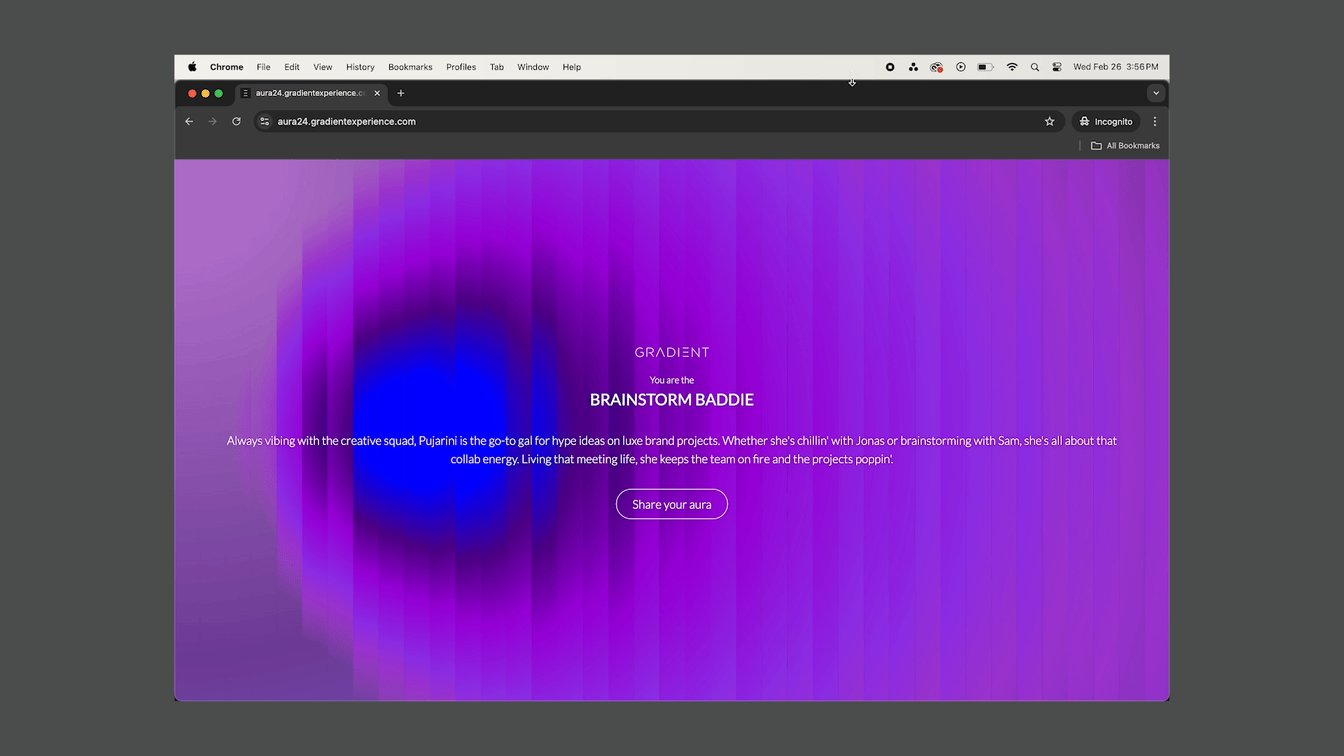This screenshot has width=1344, height=756.
Task: Open the View menu
Action: (x=322, y=67)
